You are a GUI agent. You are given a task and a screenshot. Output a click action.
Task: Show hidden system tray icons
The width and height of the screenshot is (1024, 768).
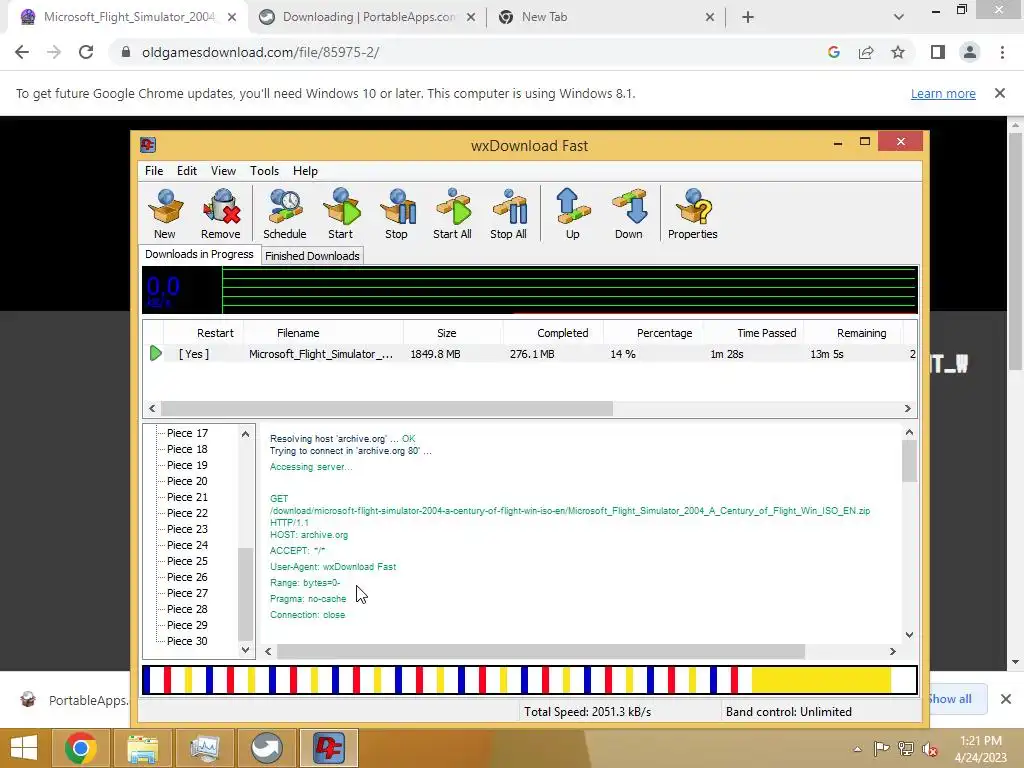pos(857,749)
